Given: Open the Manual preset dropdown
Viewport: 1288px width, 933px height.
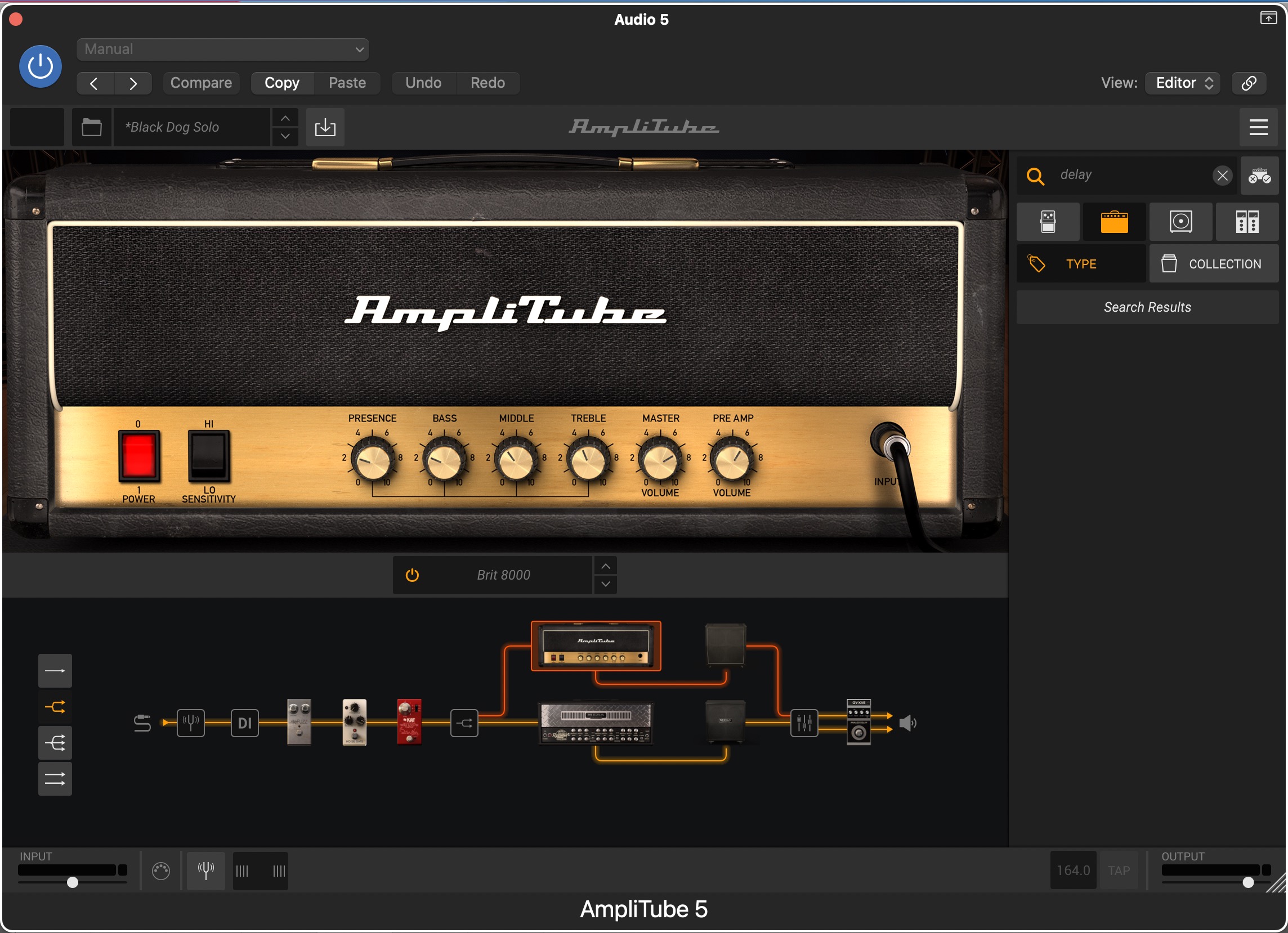Looking at the screenshot, I should [222, 50].
